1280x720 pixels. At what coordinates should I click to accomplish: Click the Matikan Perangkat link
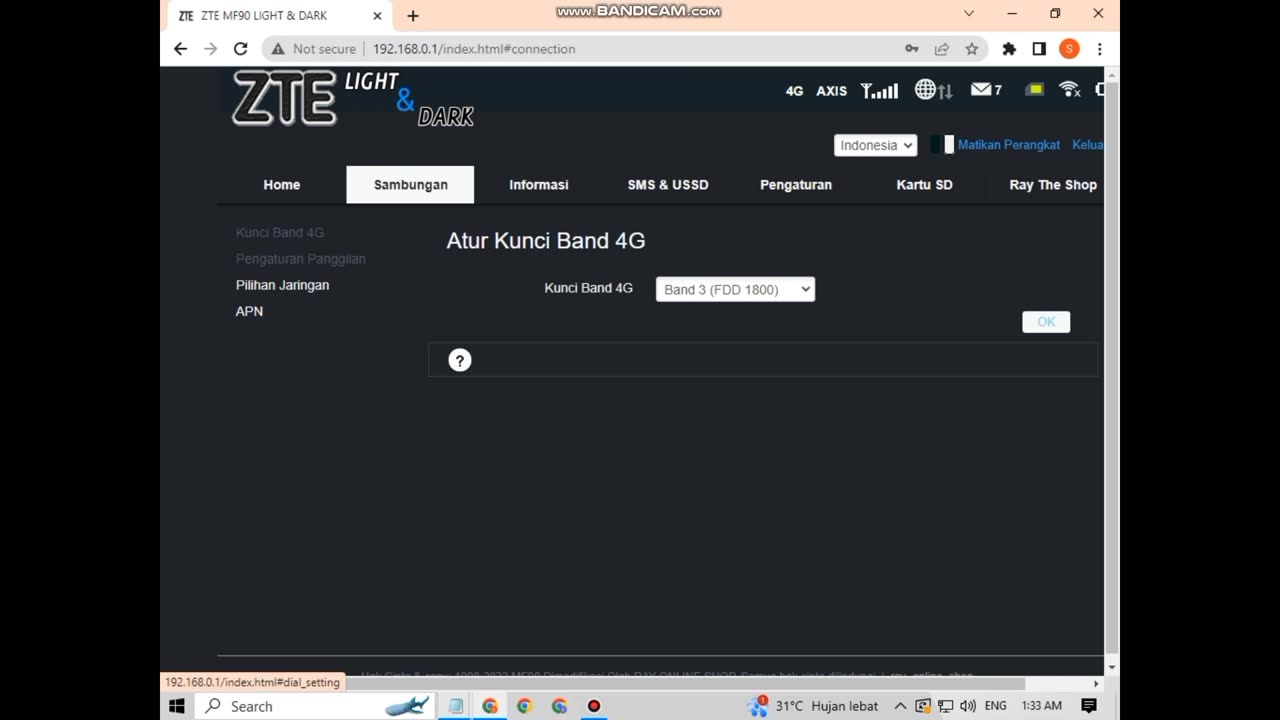click(1008, 145)
